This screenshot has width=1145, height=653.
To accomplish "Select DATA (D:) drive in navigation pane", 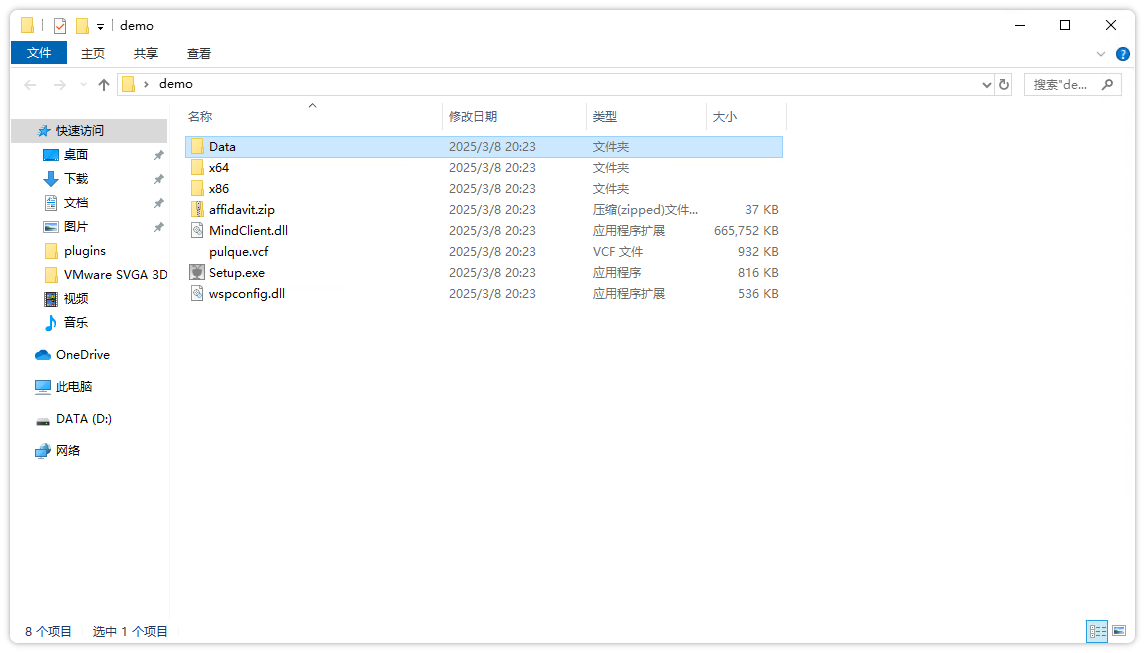I will [83, 419].
